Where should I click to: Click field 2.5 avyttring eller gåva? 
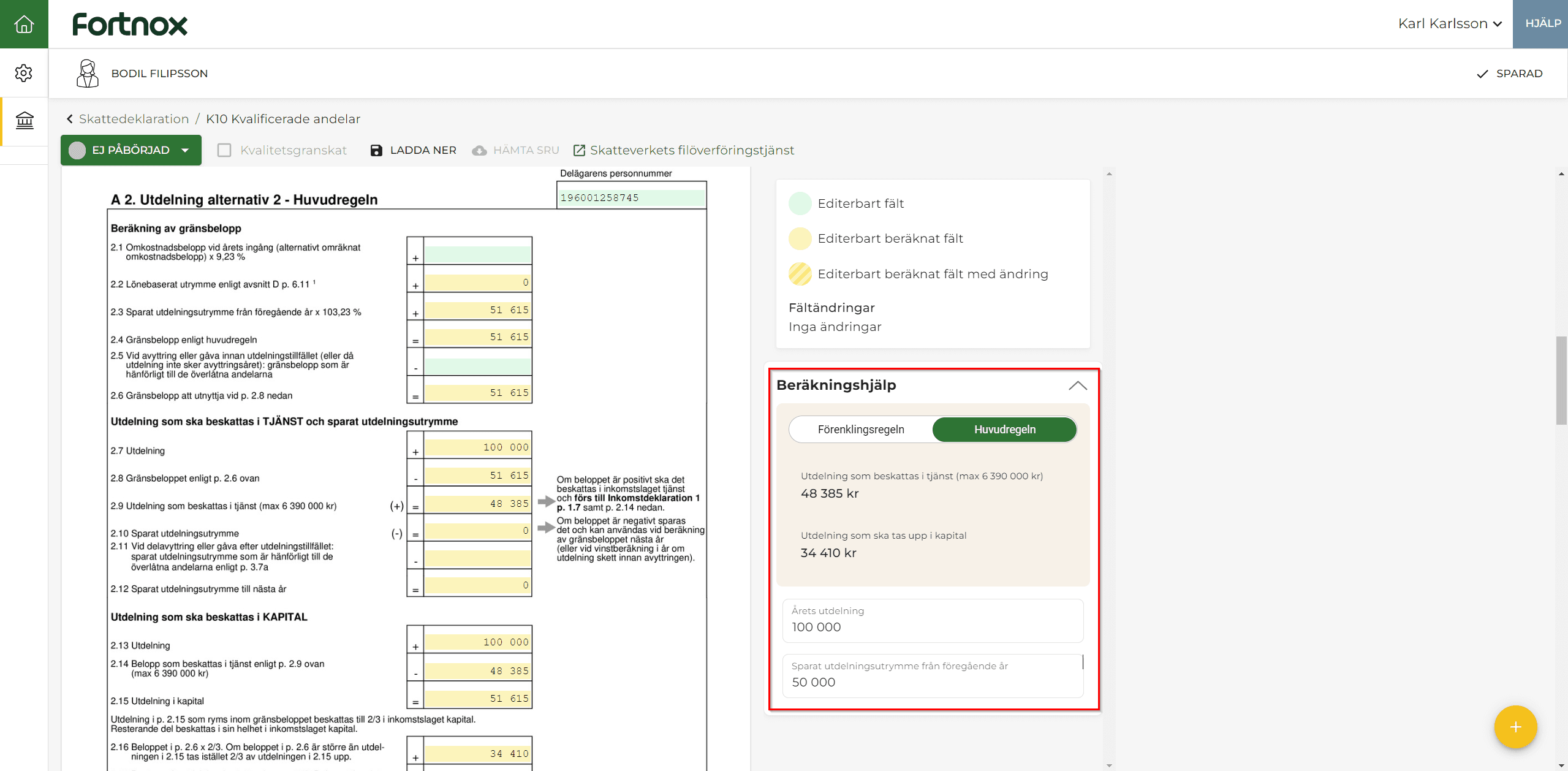pyautogui.click(x=478, y=366)
